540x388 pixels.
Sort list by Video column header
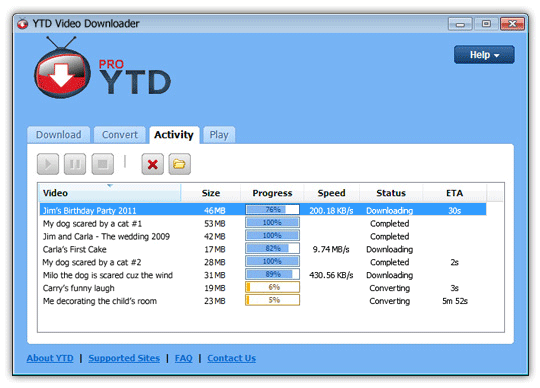click(x=110, y=193)
